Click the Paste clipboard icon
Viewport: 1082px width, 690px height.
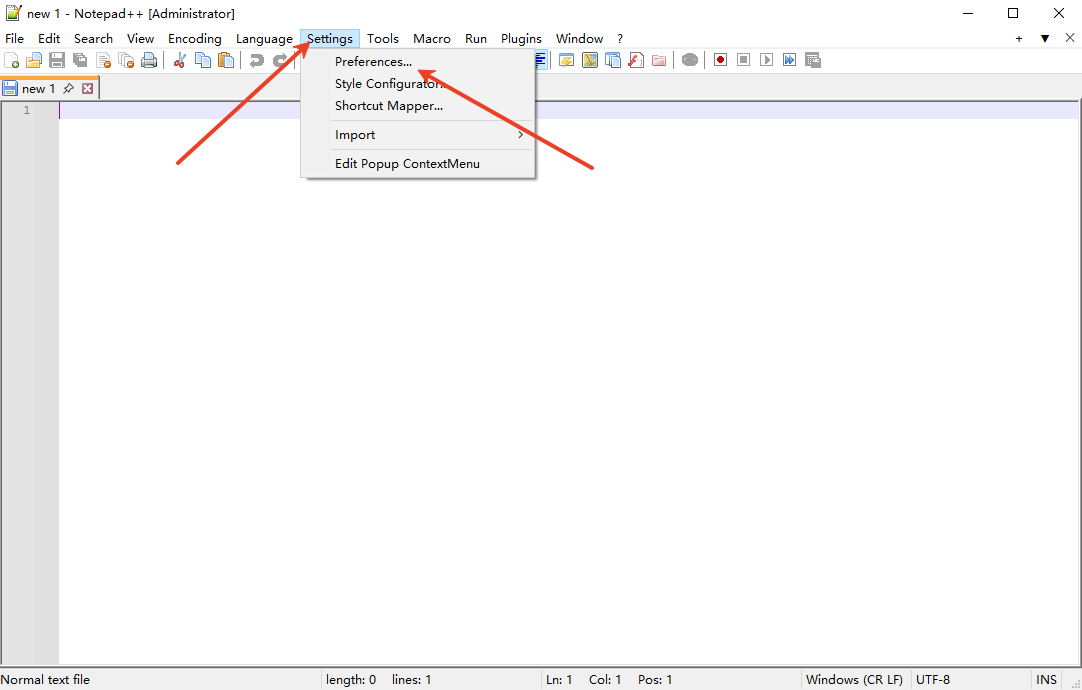click(x=226, y=61)
